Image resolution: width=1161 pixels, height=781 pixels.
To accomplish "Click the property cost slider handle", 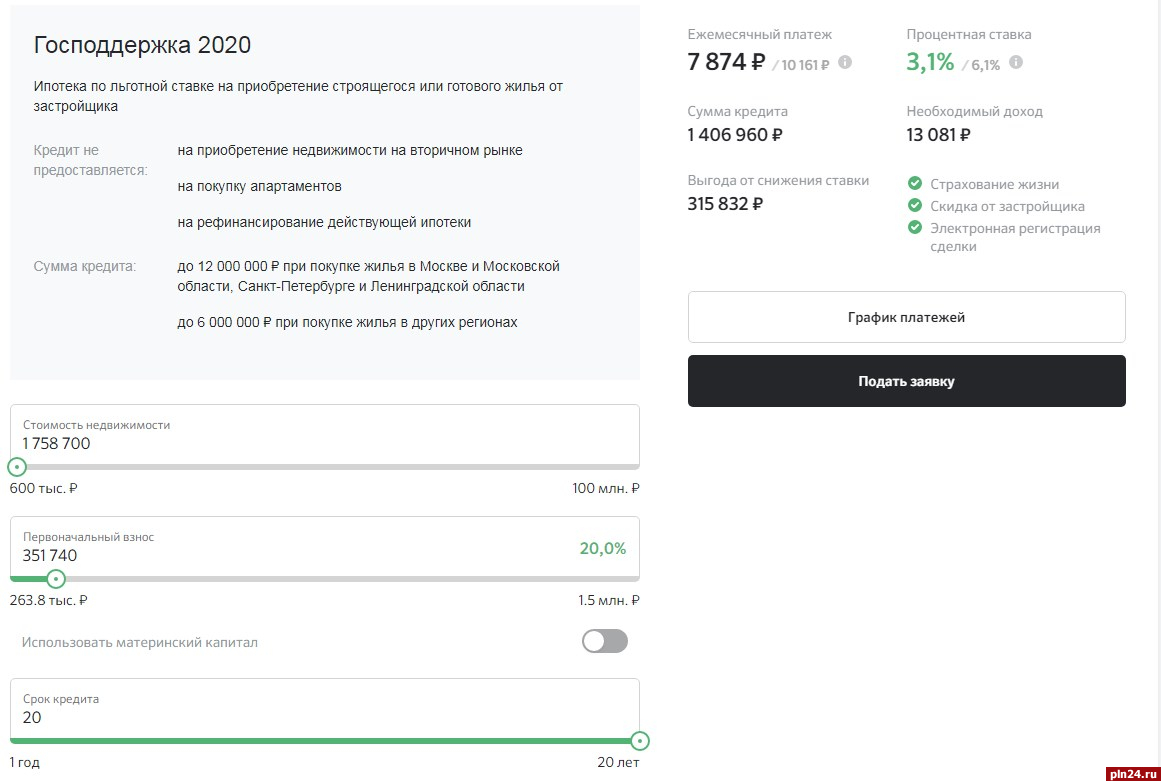I will 17,467.
